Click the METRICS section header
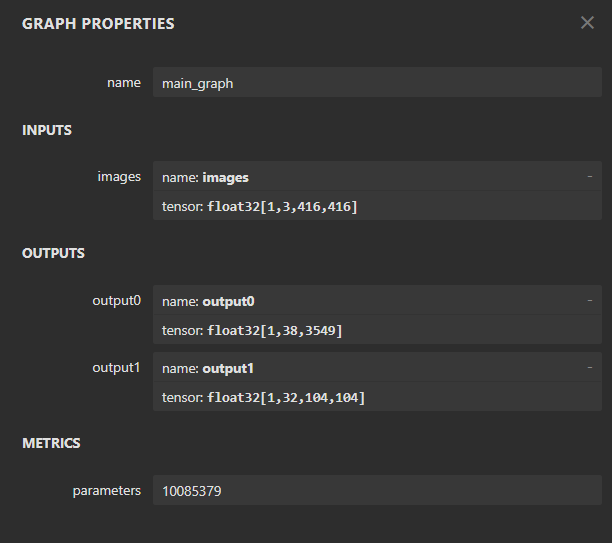Screen dimensions: 612x543 (51, 443)
